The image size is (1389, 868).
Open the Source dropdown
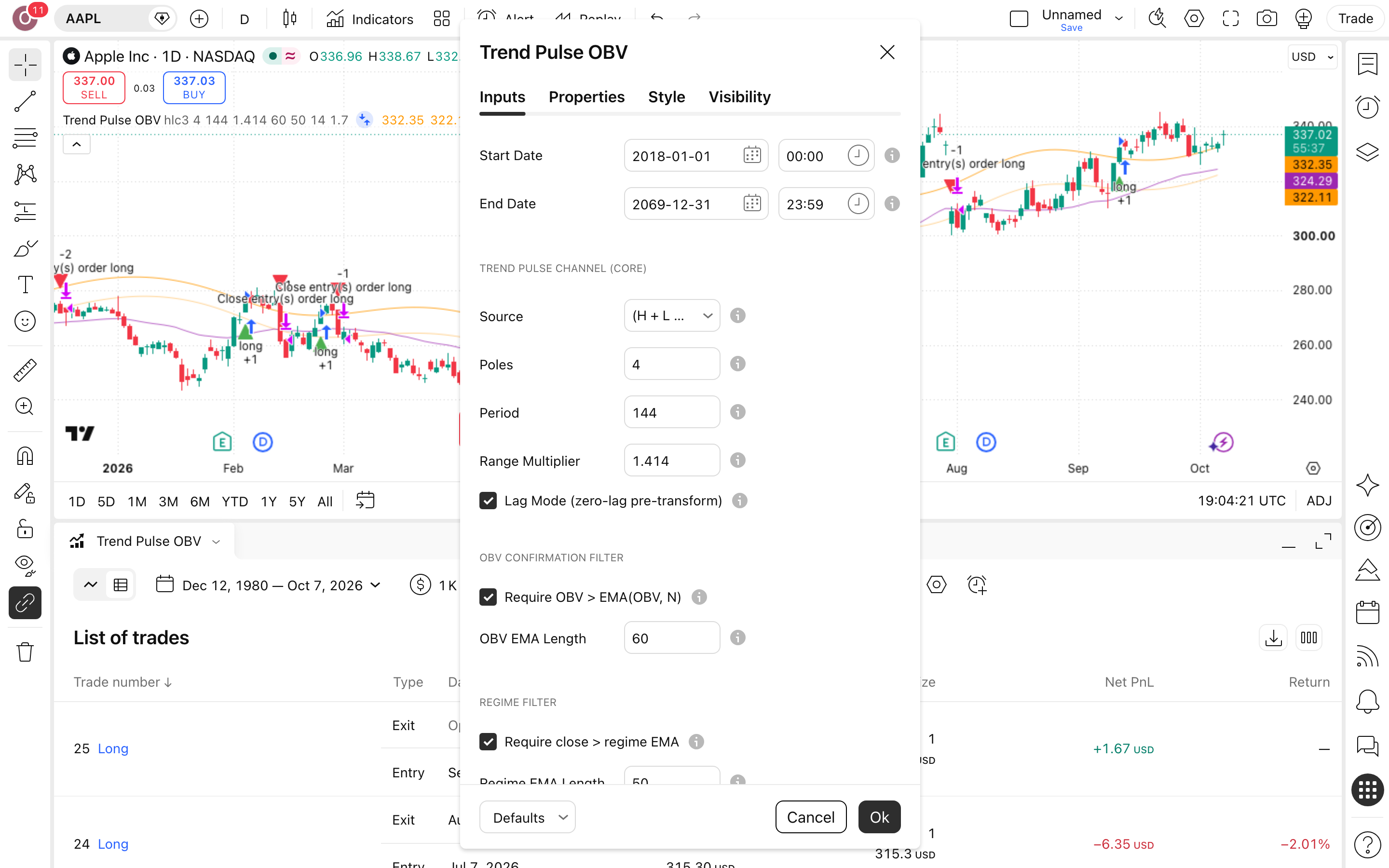[672, 316]
